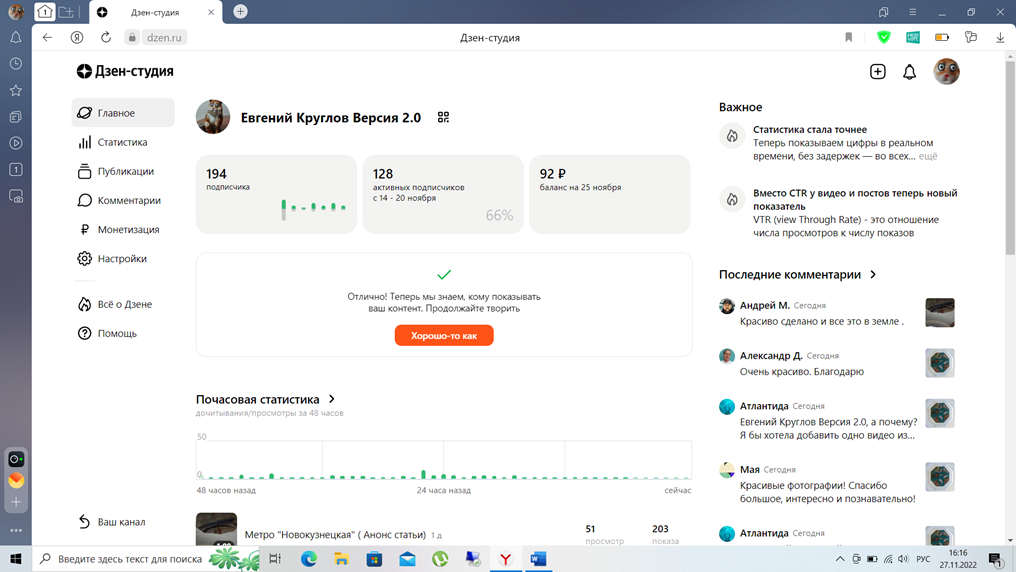1016x572 pixels.
Task: Open browser sidebar collections icon
Action: (16, 117)
